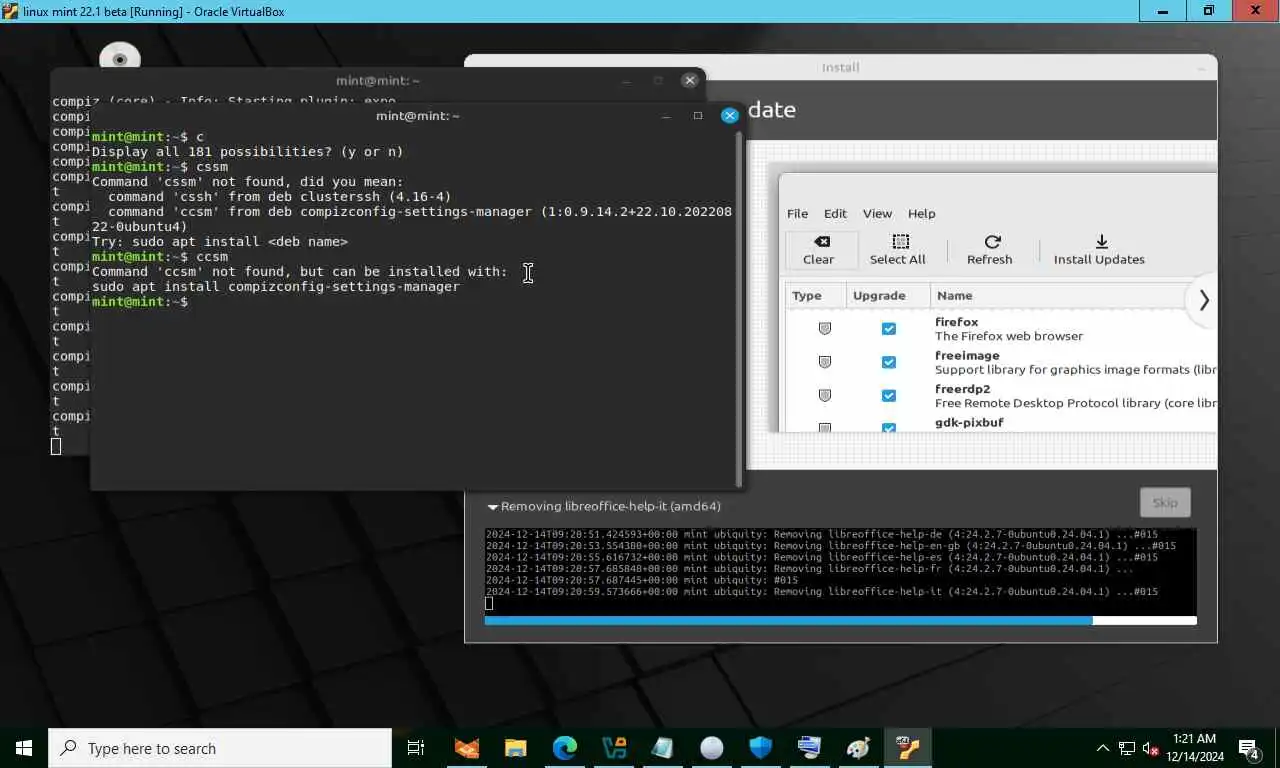Open the Help menu in Update Manager
1280x768 pixels.
[921, 213]
